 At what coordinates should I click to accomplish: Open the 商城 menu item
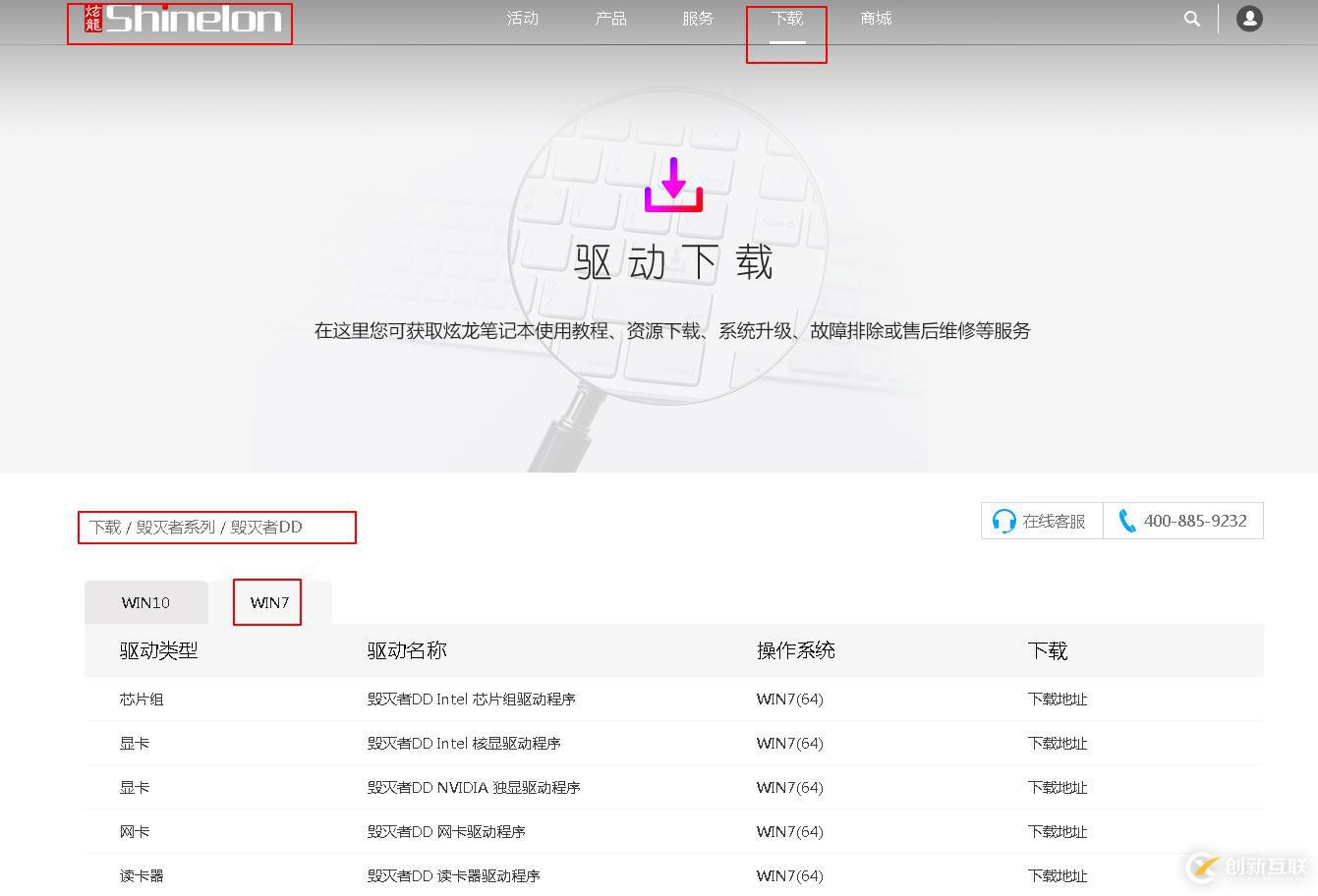(875, 18)
